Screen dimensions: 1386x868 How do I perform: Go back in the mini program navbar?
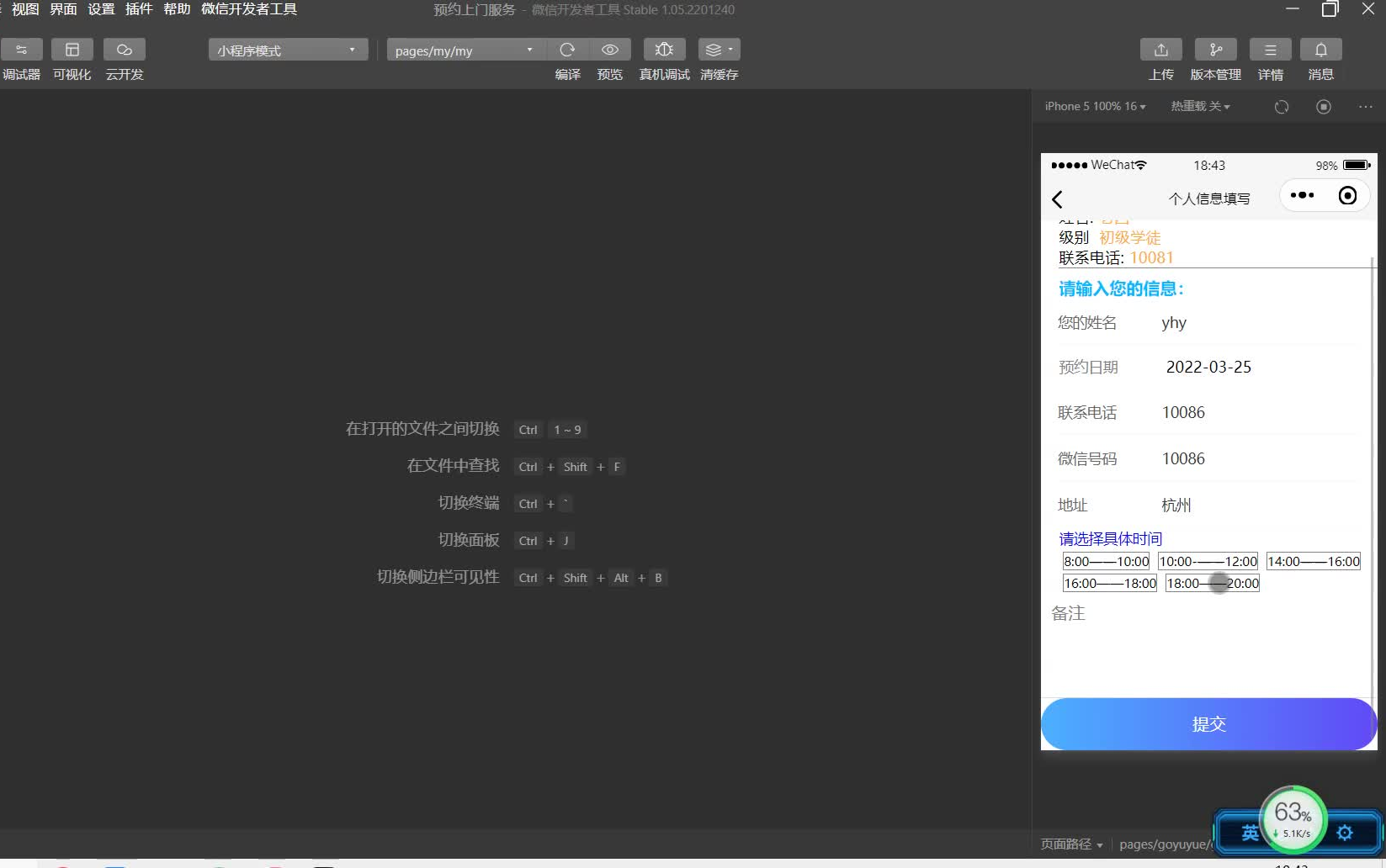tap(1058, 199)
